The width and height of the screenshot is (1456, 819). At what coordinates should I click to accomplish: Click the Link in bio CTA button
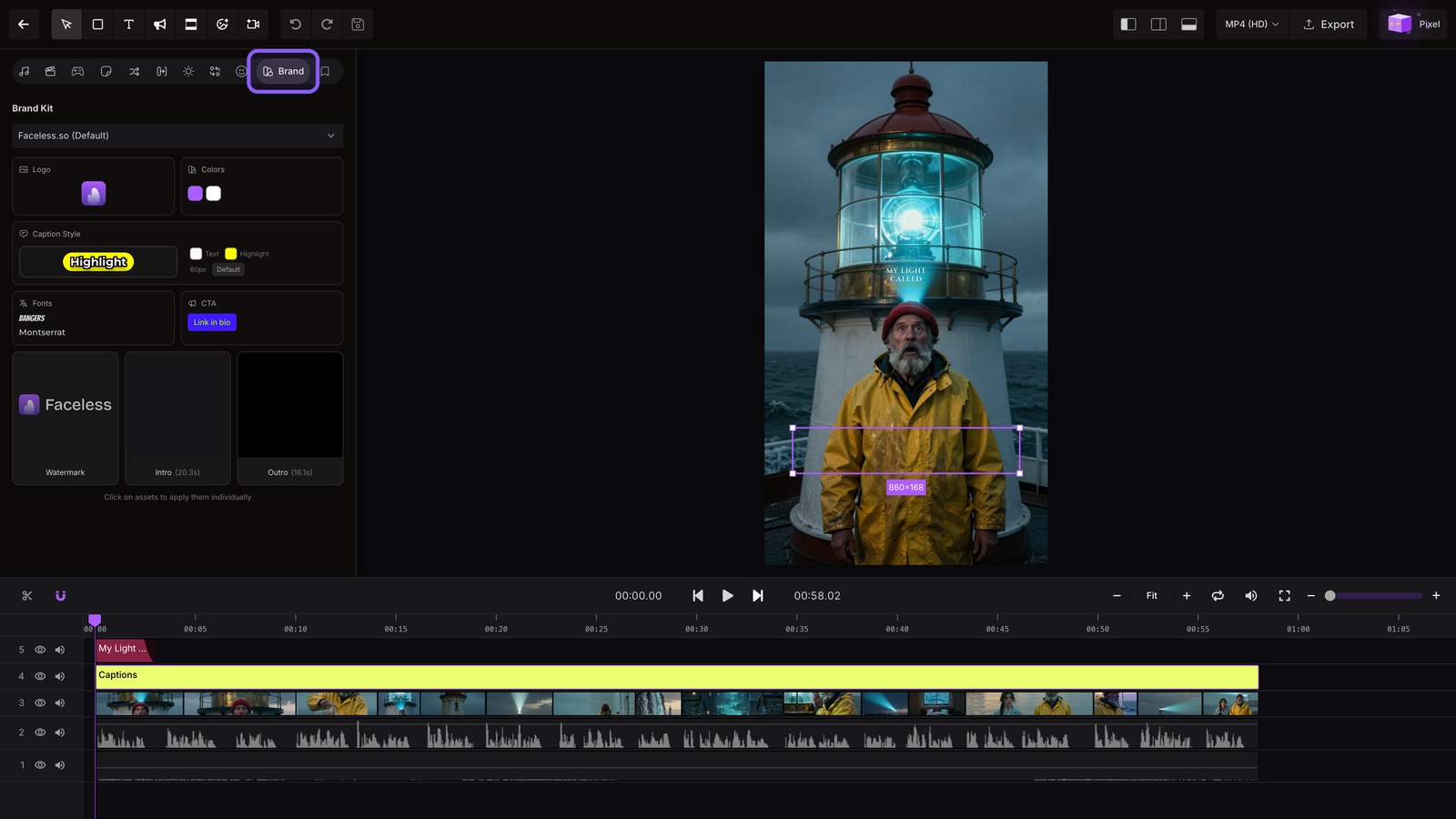[212, 322]
